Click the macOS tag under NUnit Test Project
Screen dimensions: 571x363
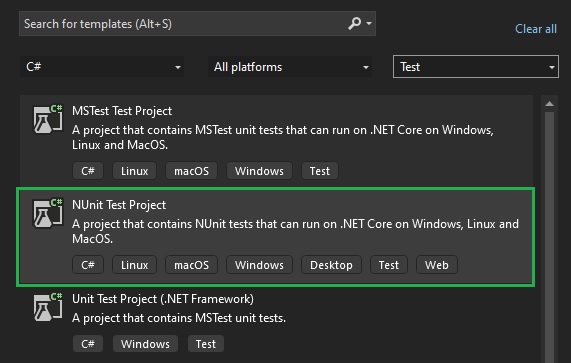tap(192, 265)
